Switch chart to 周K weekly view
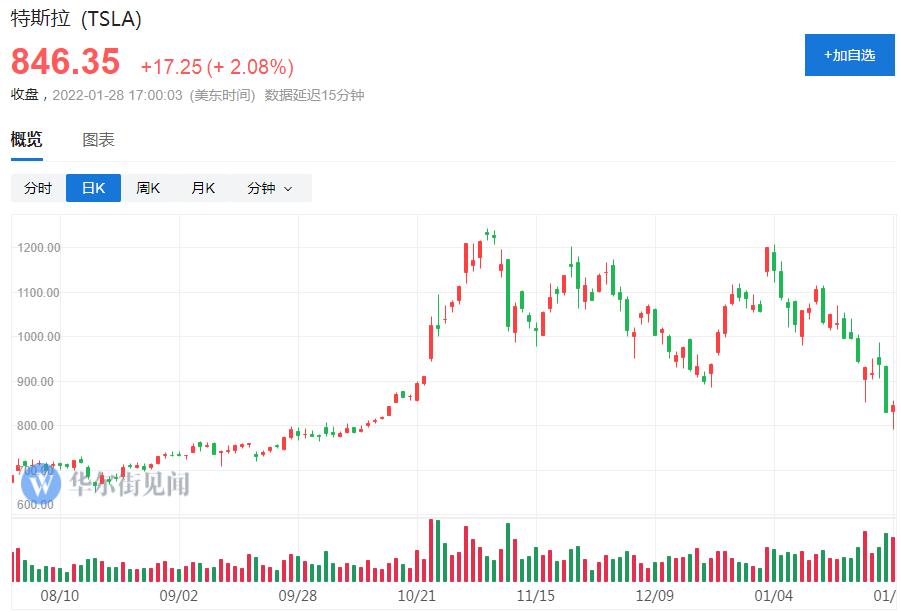The width and height of the screenshot is (901, 612). click(148, 188)
